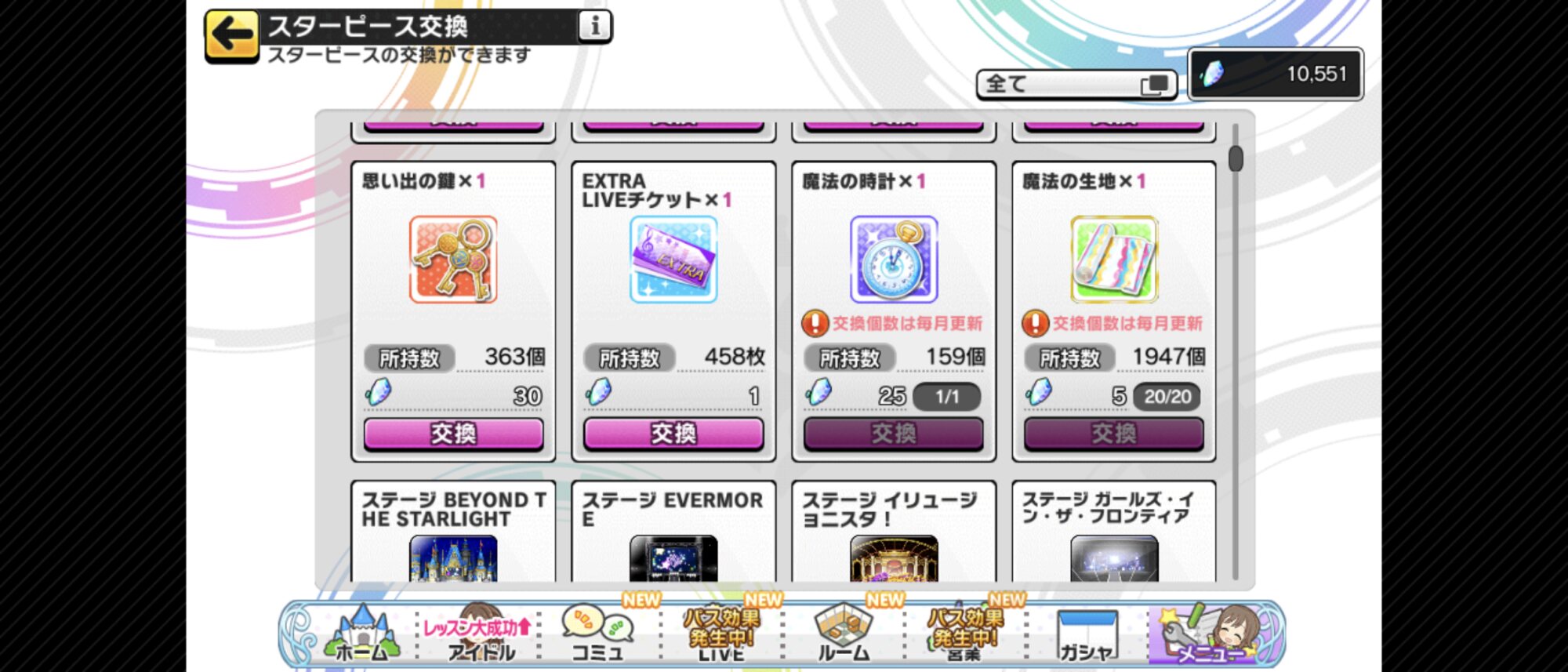Exchange for EXTRA LIVE ticket

(673, 434)
